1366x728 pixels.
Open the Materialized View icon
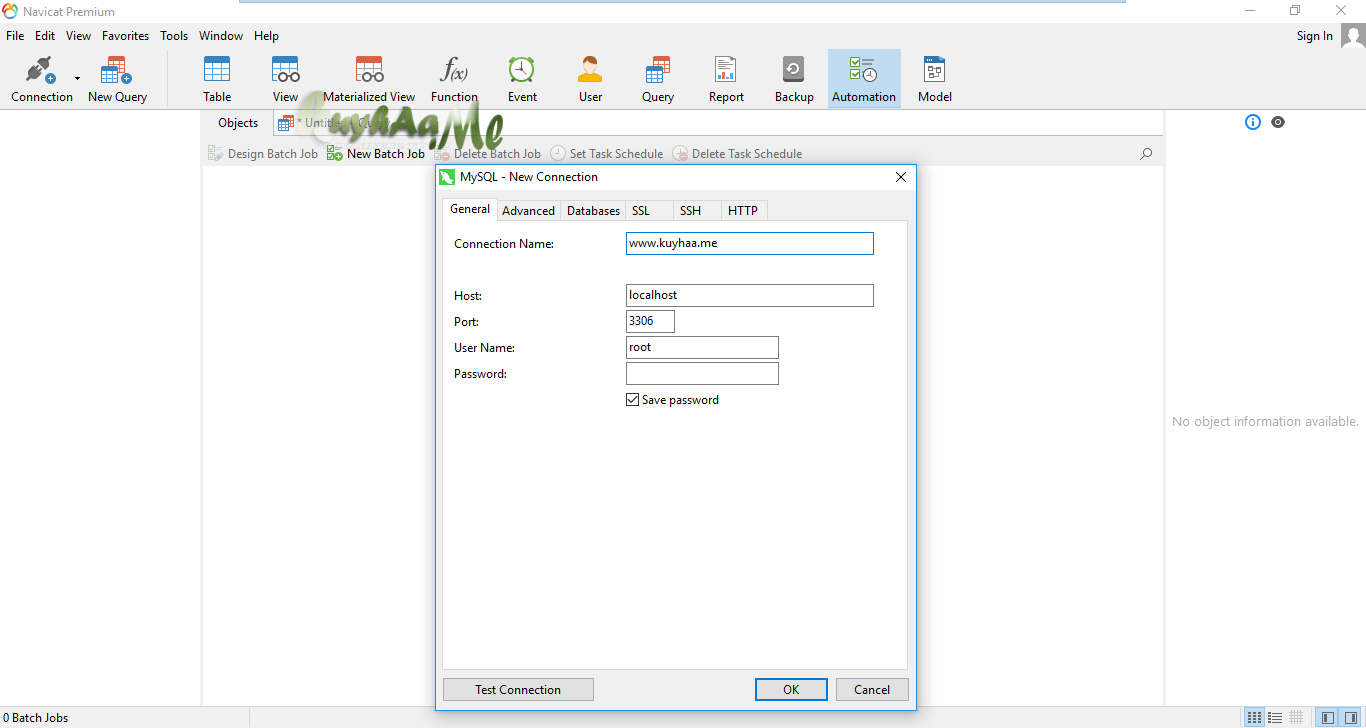[x=369, y=79]
